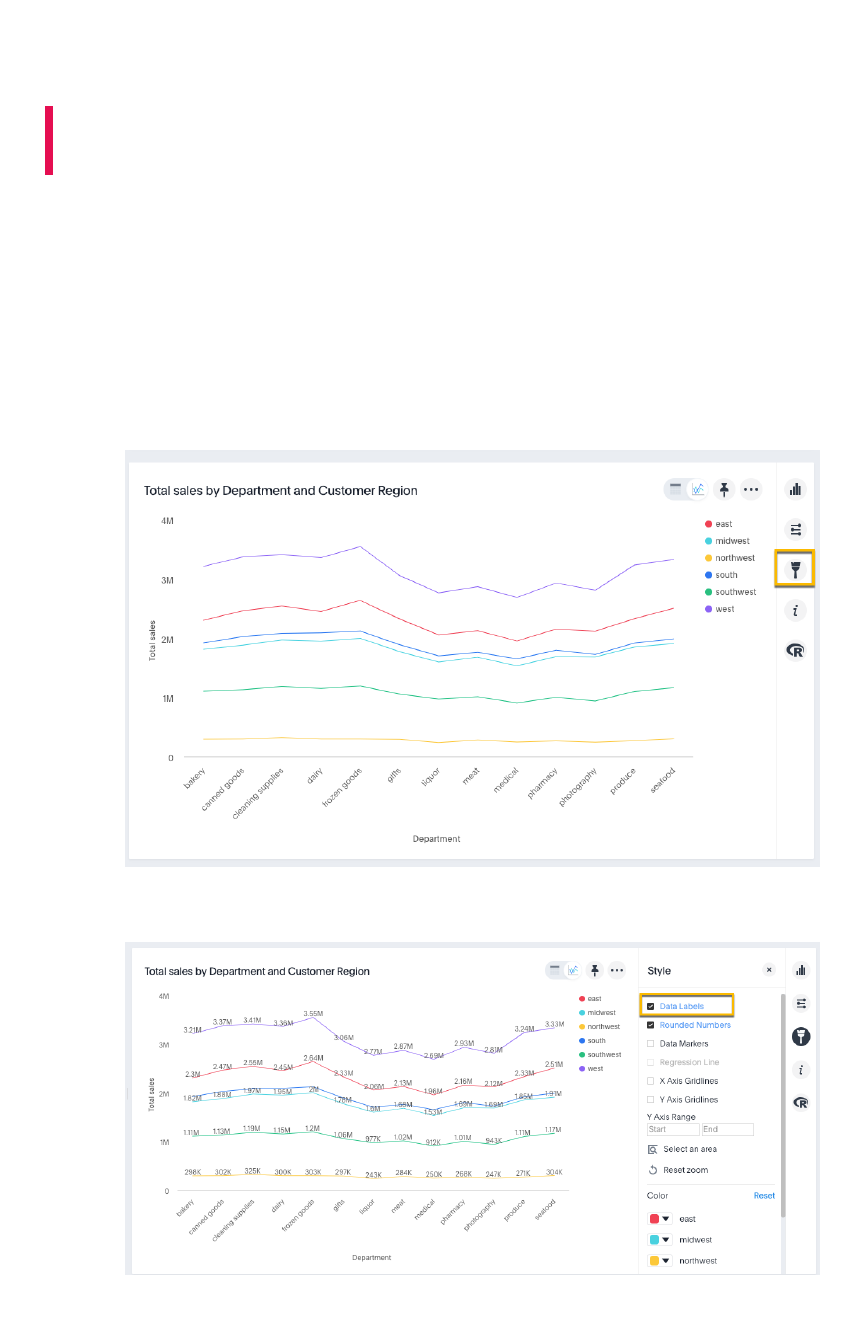Viewport: 864px width, 1344px height.
Task: Open the R analysis icon beside Style panel
Action: point(800,1103)
